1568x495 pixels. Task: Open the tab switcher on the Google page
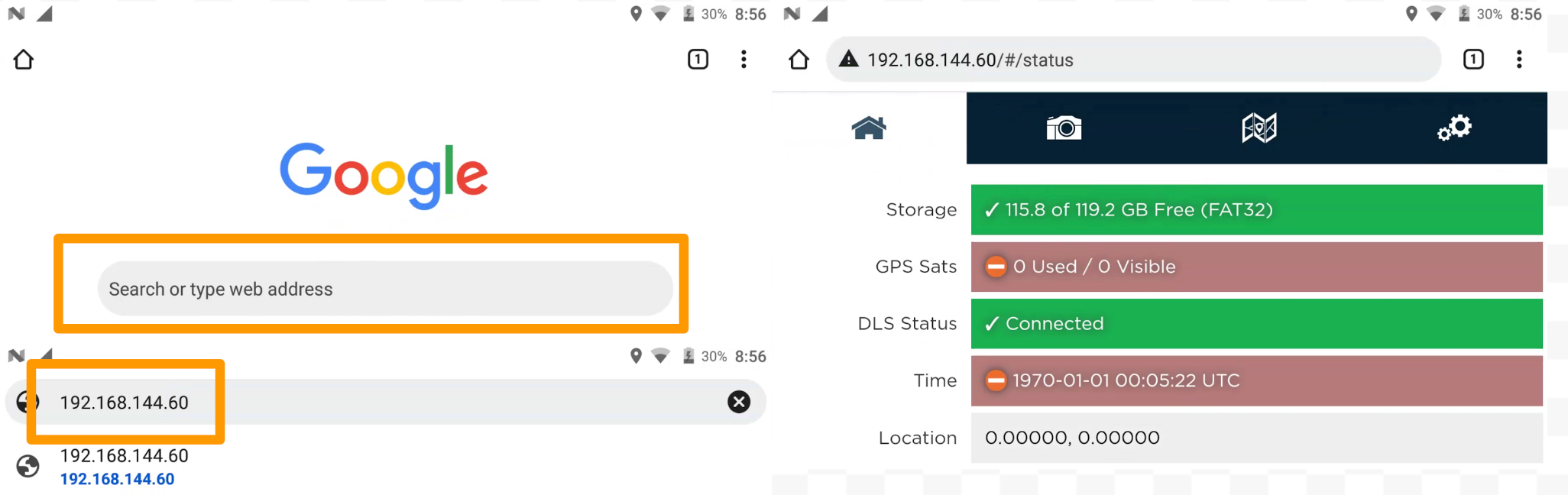point(698,60)
